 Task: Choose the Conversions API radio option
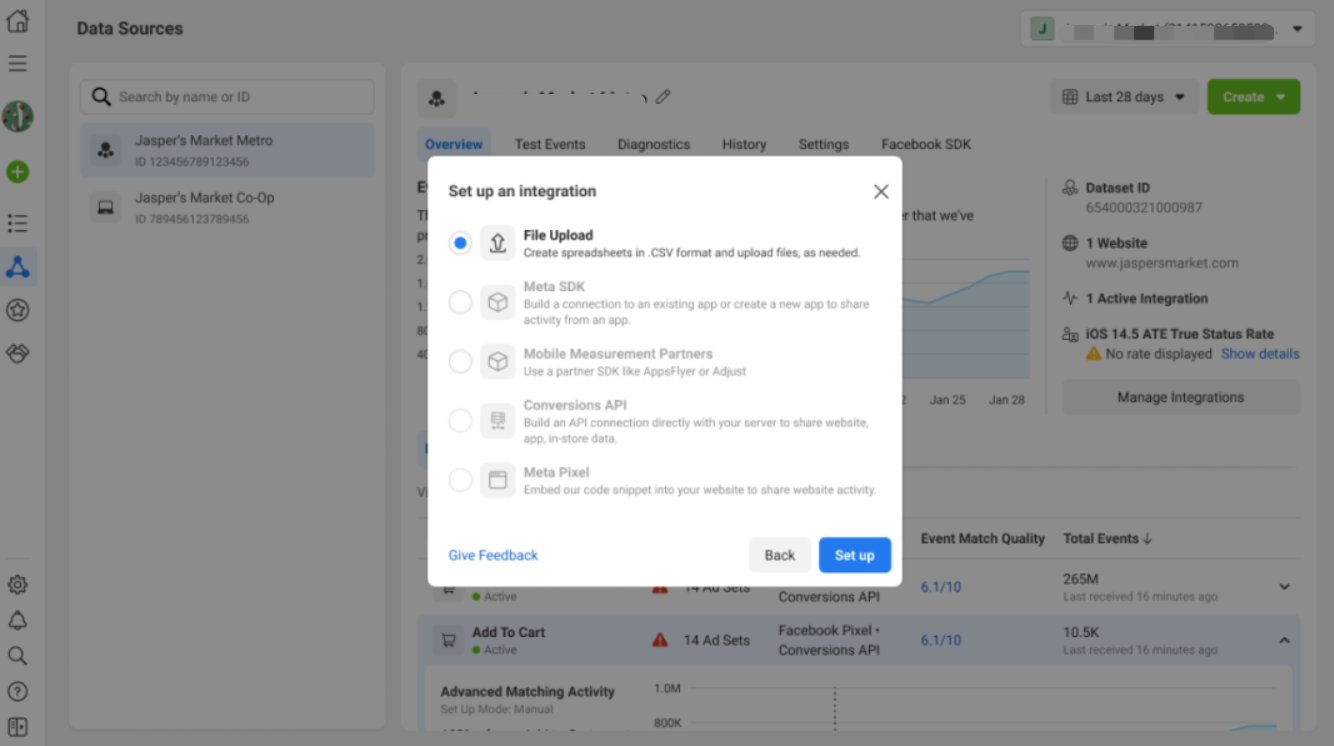(460, 421)
